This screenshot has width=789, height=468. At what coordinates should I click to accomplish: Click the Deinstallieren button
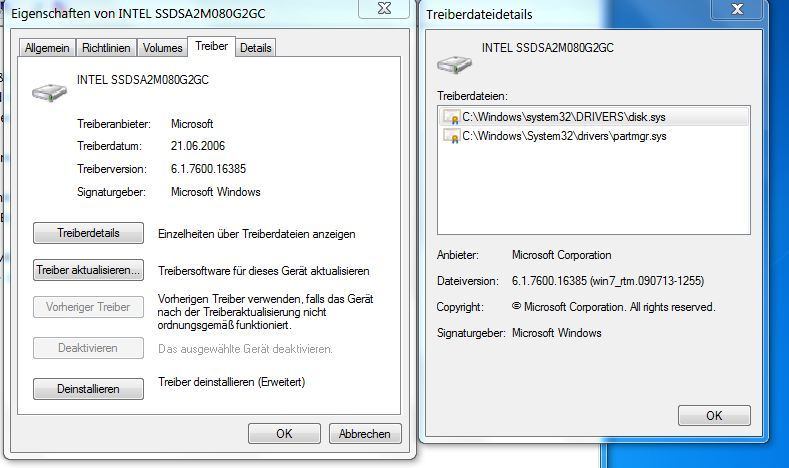tap(88, 389)
